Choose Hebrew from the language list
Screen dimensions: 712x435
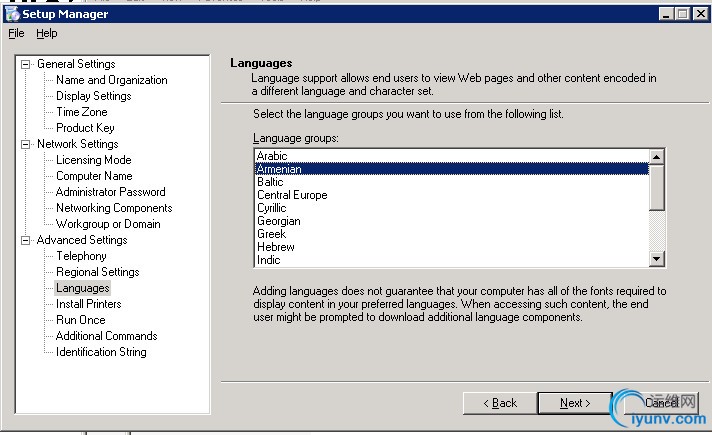click(276, 247)
